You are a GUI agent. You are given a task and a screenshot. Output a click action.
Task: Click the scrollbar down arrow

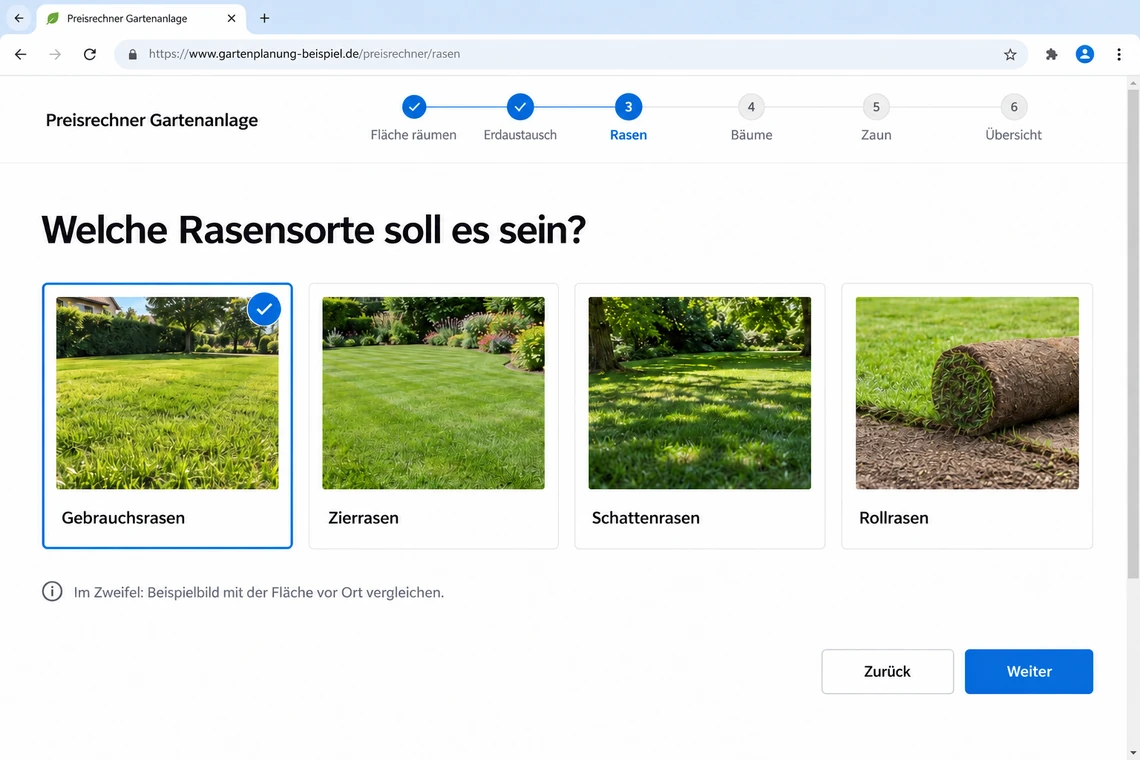click(1133, 753)
